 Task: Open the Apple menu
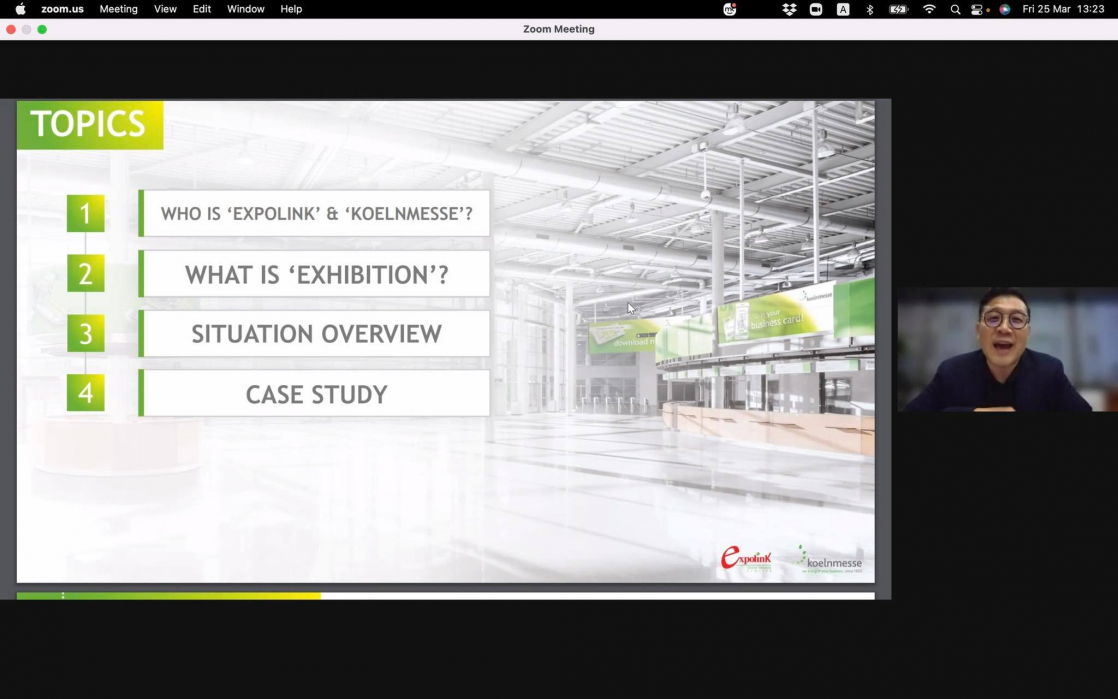pos(20,9)
